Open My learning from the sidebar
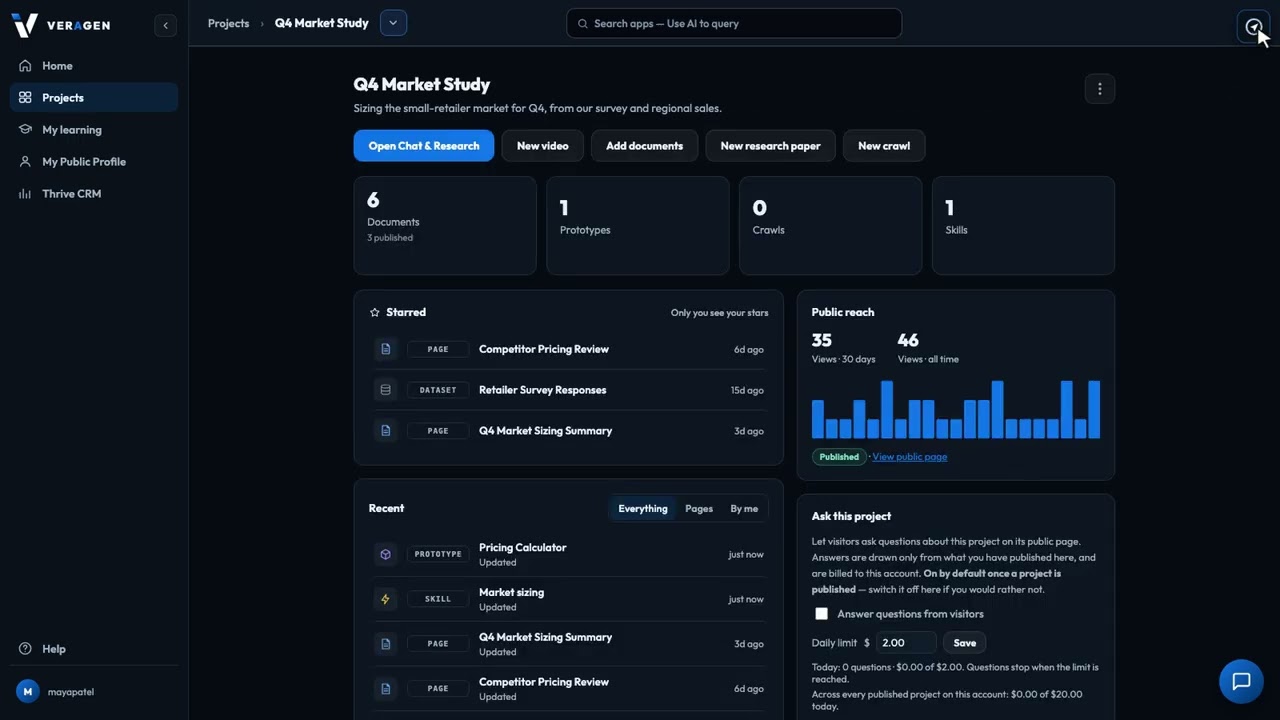The width and height of the screenshot is (1280, 720). [94, 130]
